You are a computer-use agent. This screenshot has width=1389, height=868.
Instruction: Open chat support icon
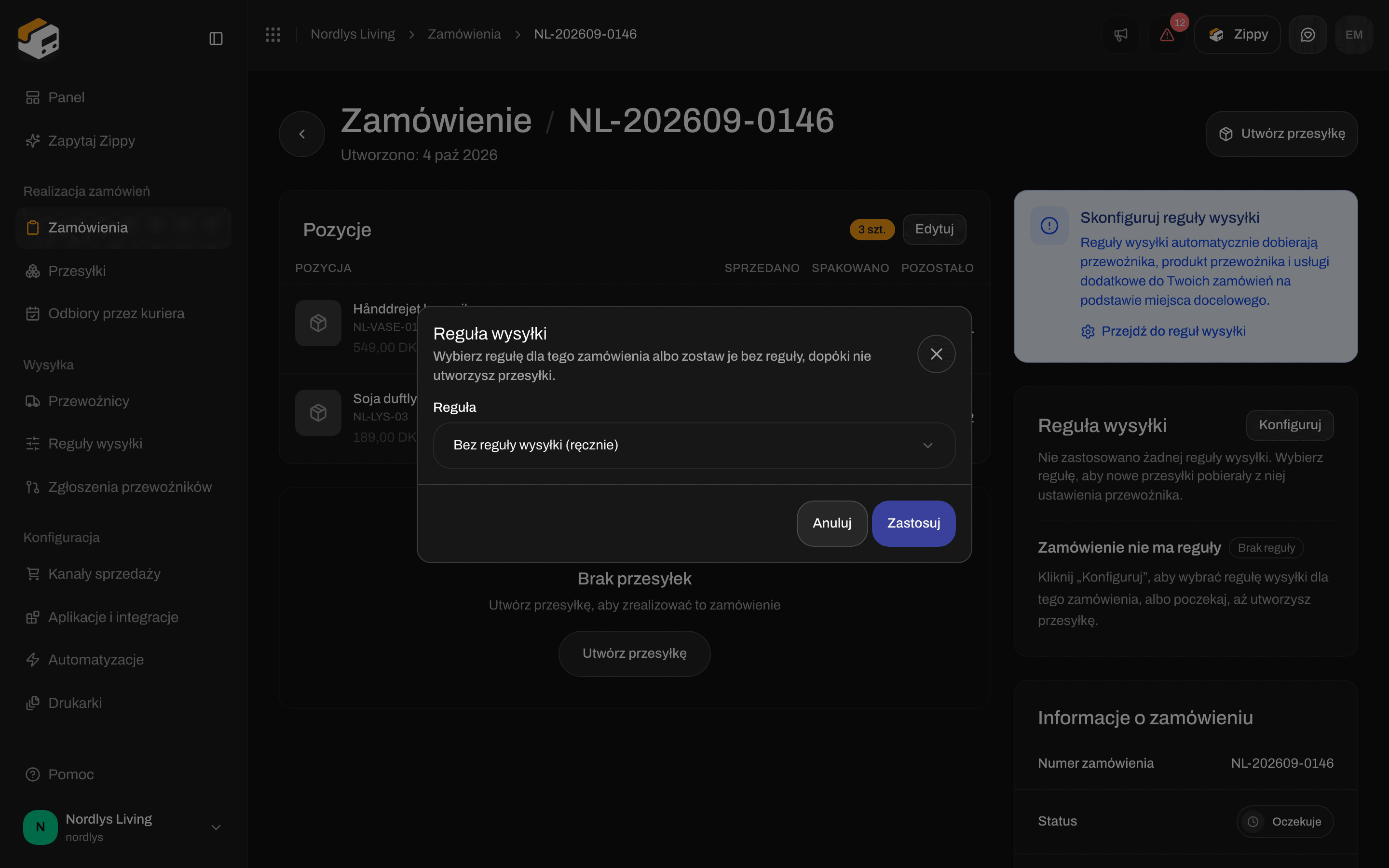click(1307, 34)
